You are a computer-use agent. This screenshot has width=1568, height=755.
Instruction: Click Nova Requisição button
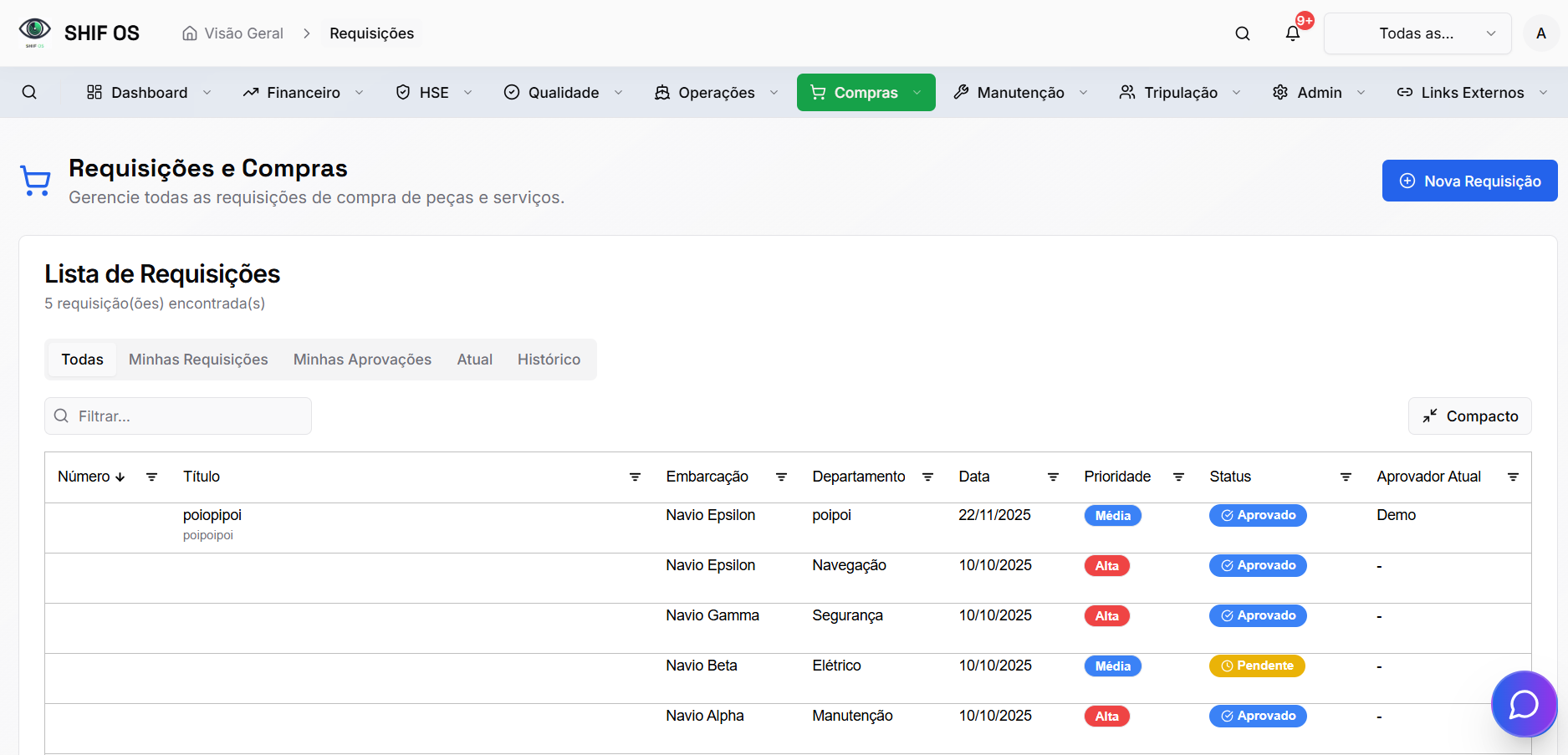pos(1469,181)
